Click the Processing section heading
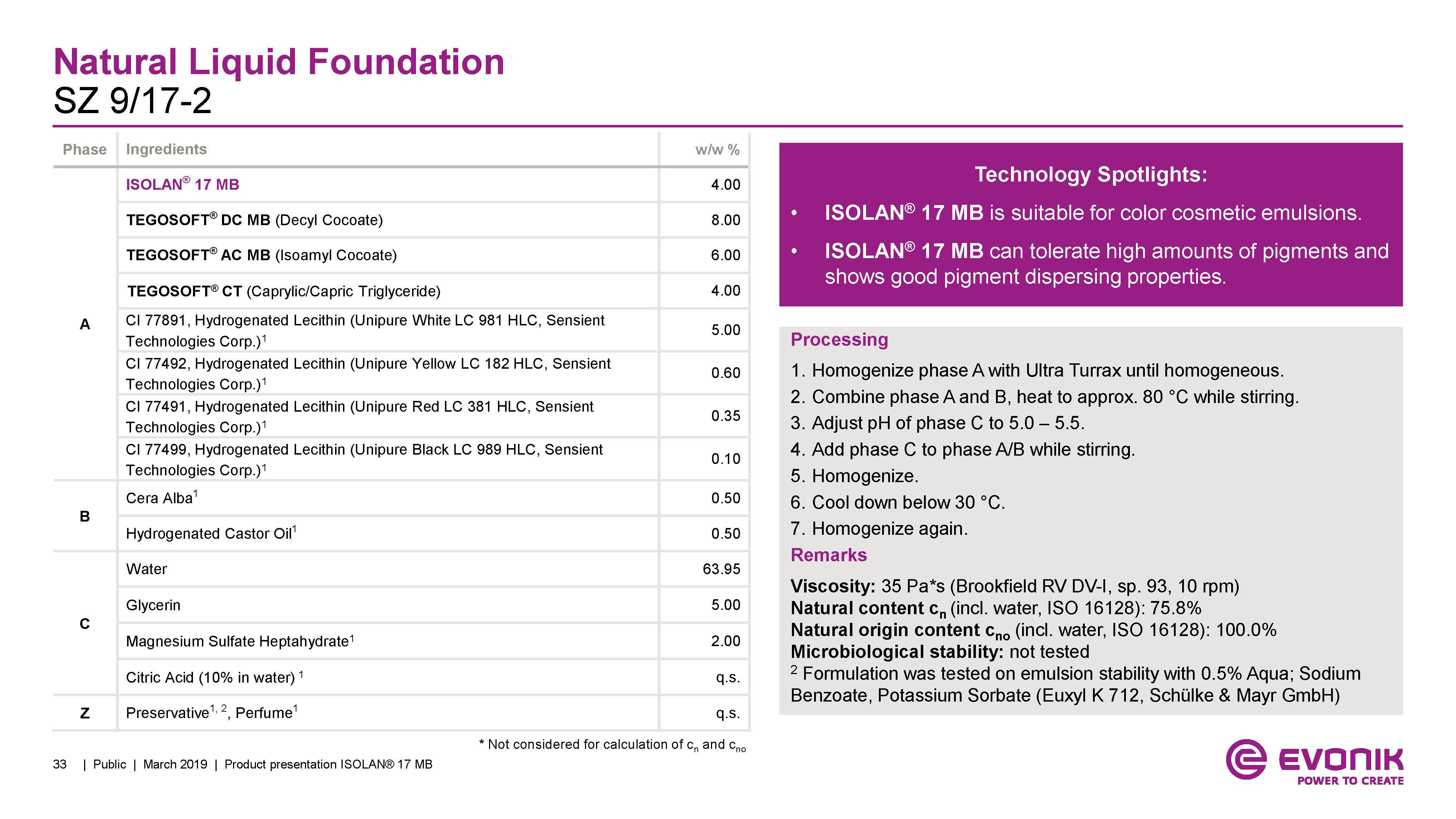Image resolution: width=1456 pixels, height=819 pixels. [x=839, y=339]
